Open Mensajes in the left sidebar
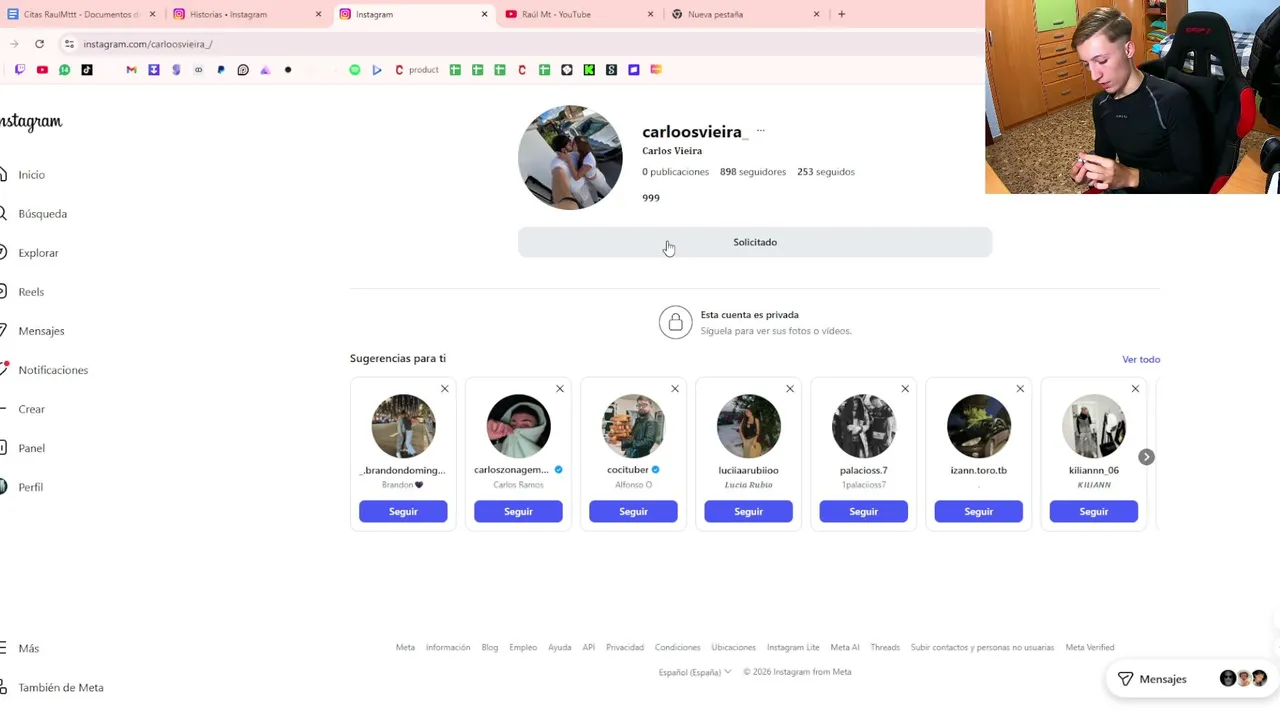 (x=32, y=331)
